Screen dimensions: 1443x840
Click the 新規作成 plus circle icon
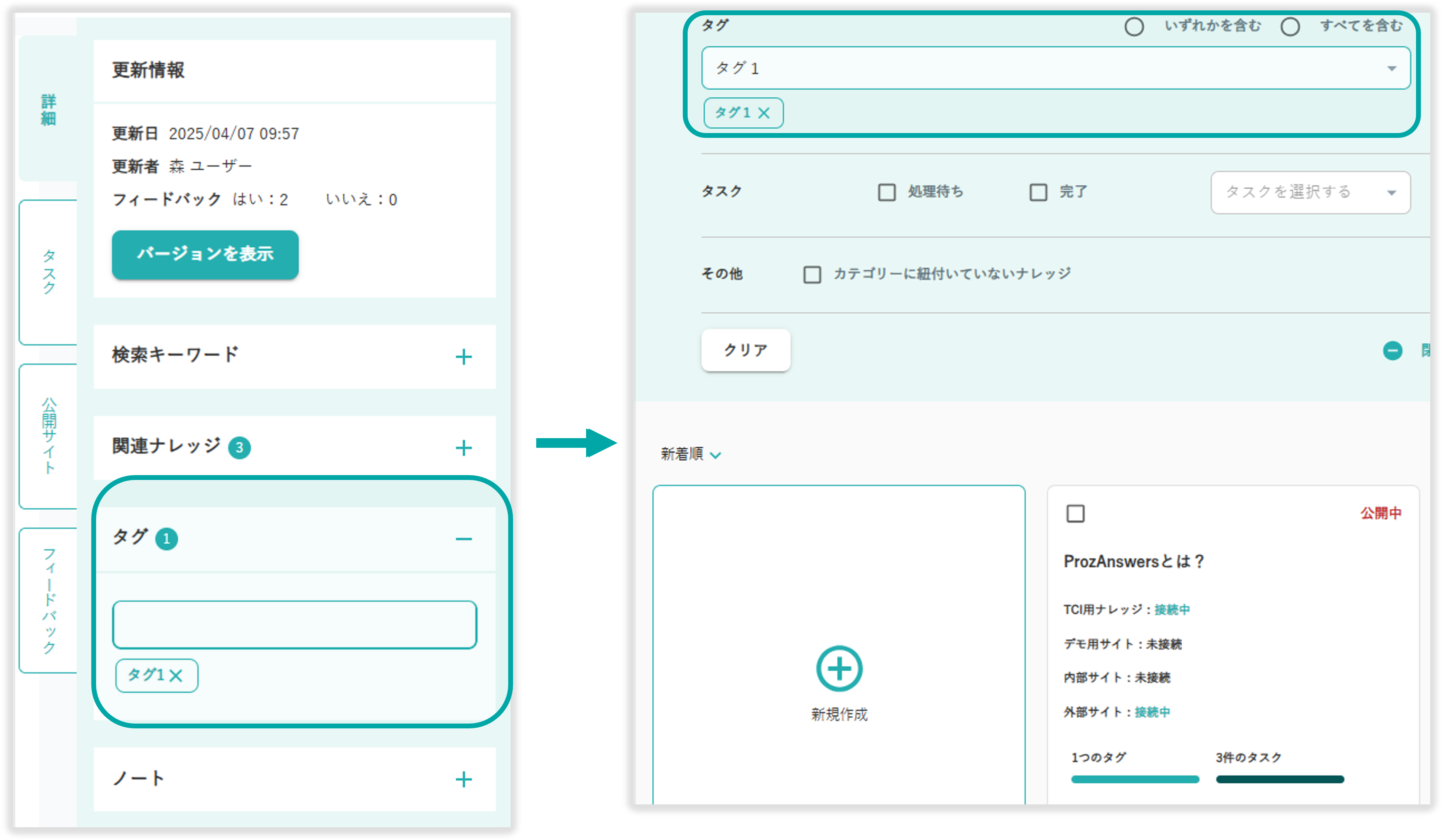tap(839, 668)
